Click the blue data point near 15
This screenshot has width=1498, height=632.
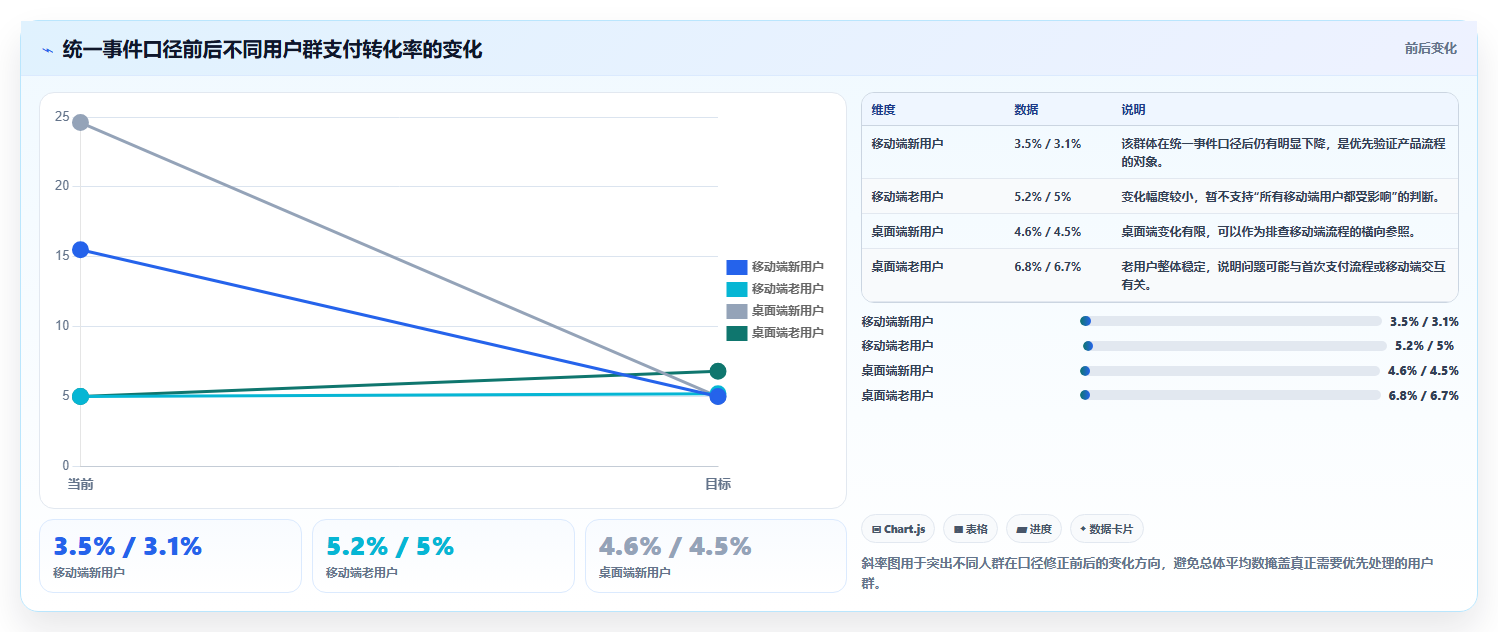80,249
